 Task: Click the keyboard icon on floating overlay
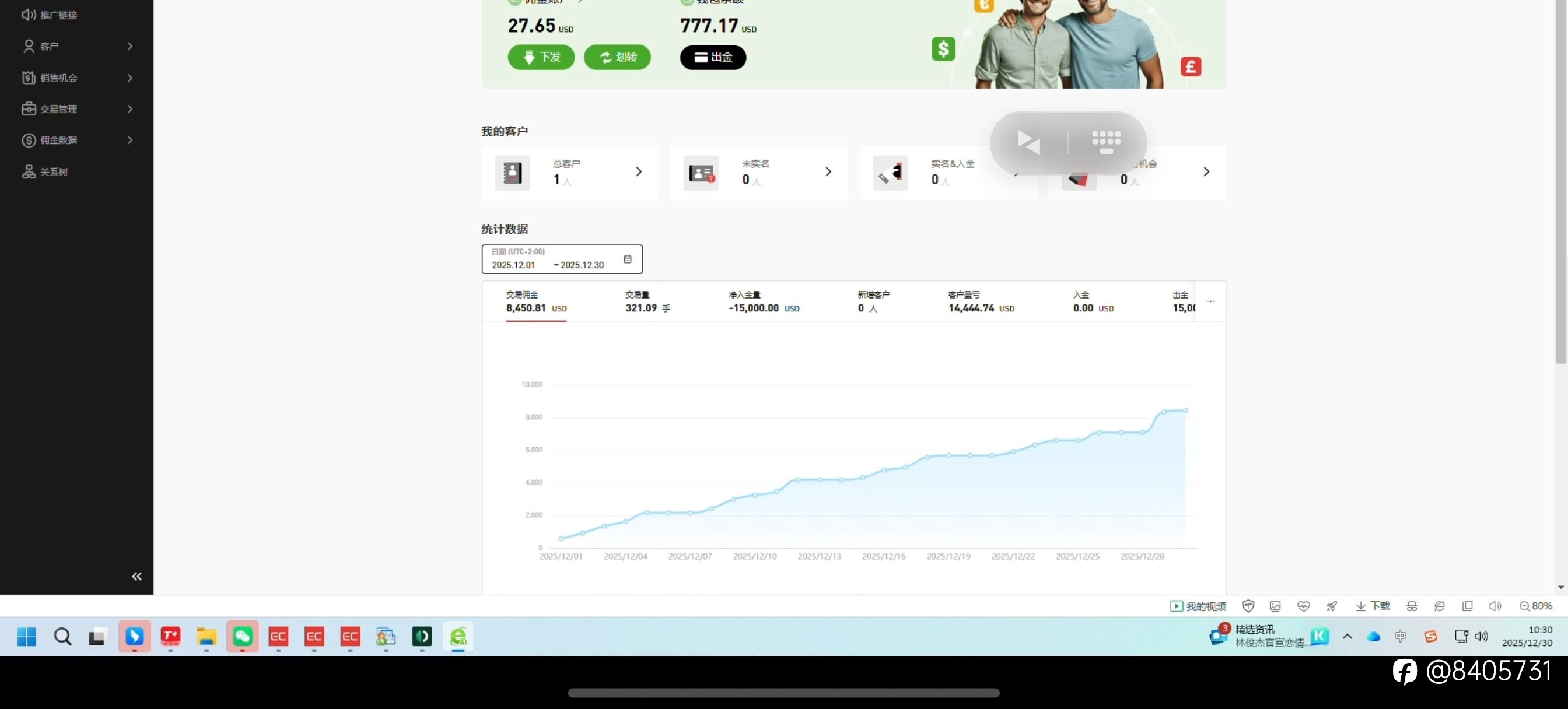[1106, 141]
